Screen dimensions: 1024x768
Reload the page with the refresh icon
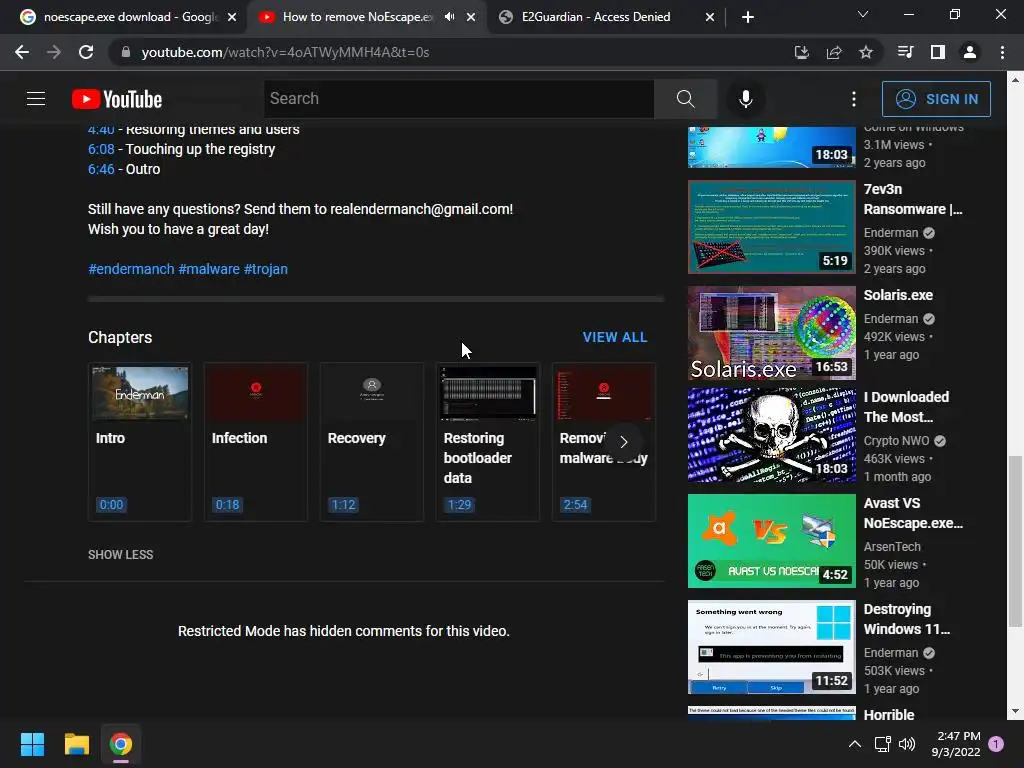pyautogui.click(x=86, y=52)
